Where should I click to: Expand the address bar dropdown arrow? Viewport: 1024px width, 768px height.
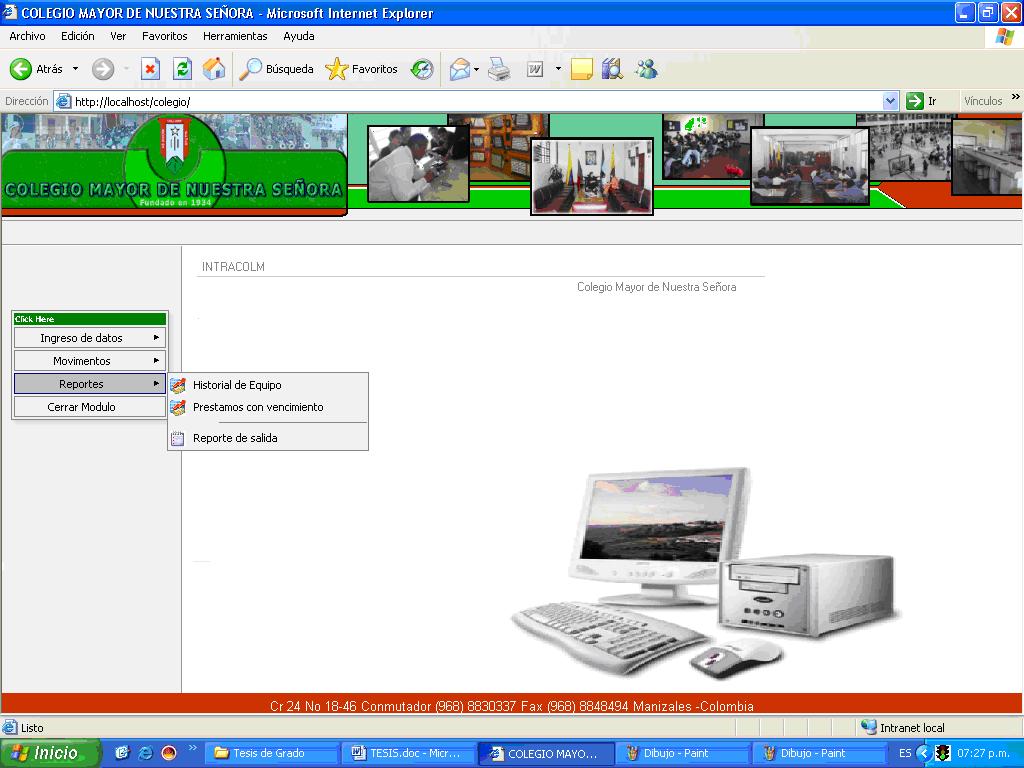tap(890, 101)
